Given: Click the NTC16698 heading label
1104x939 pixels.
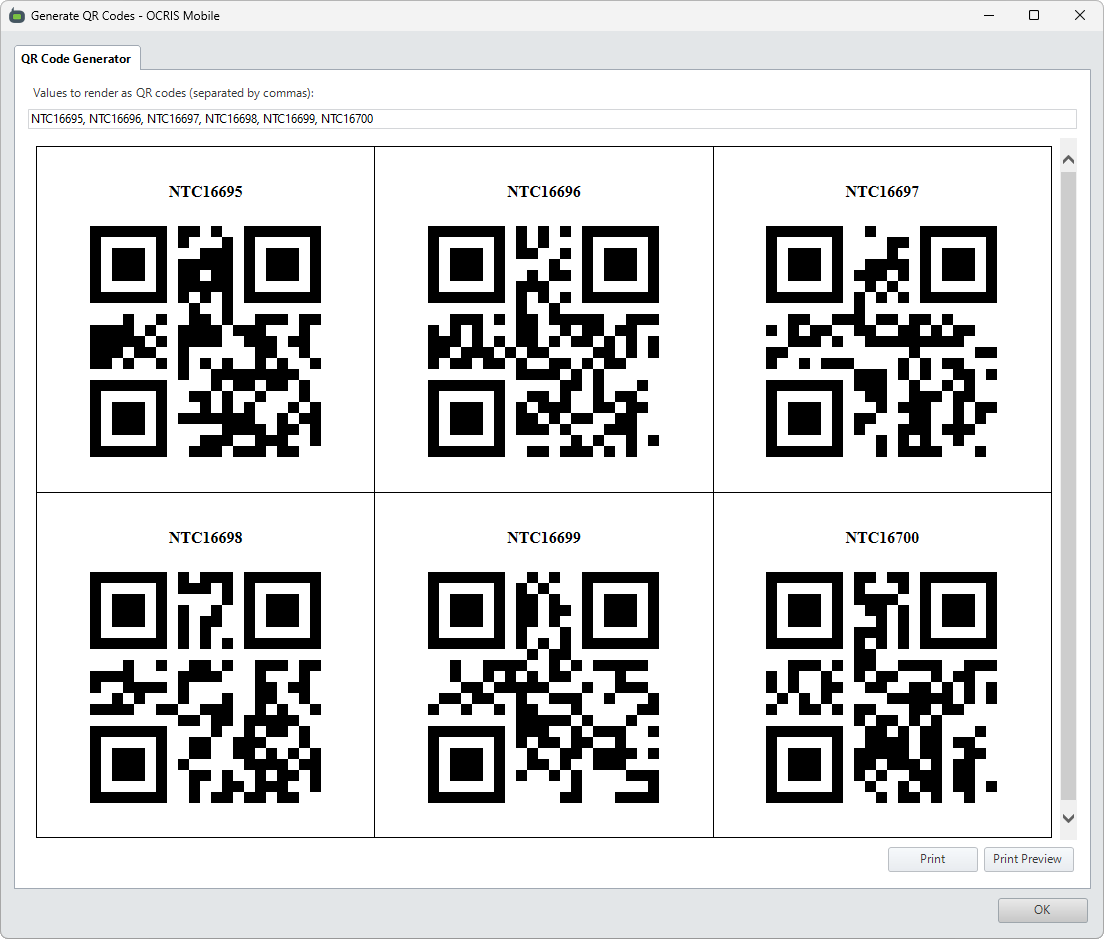Looking at the screenshot, I should tap(206, 538).
